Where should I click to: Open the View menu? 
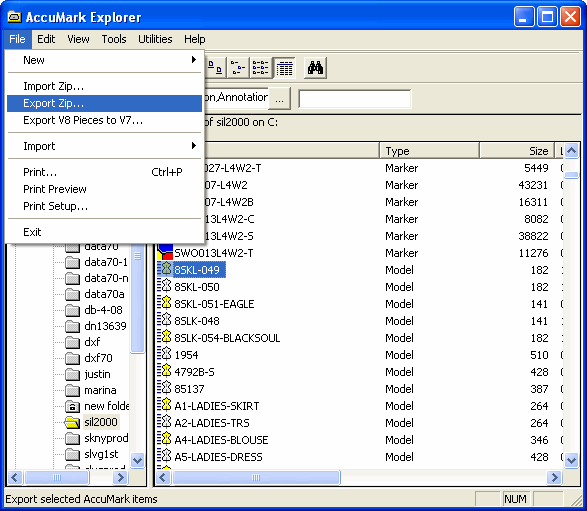tap(78, 39)
